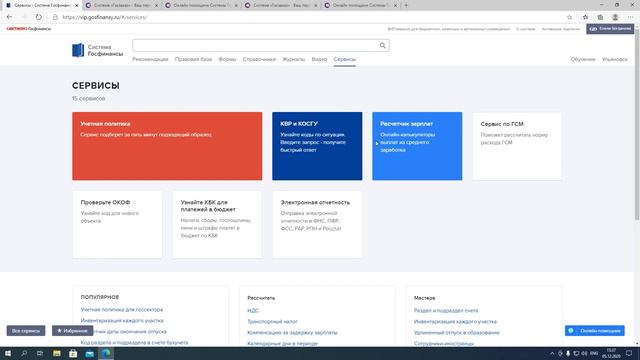Open browser profile avatar icon
640x360 pixels.
615,17
